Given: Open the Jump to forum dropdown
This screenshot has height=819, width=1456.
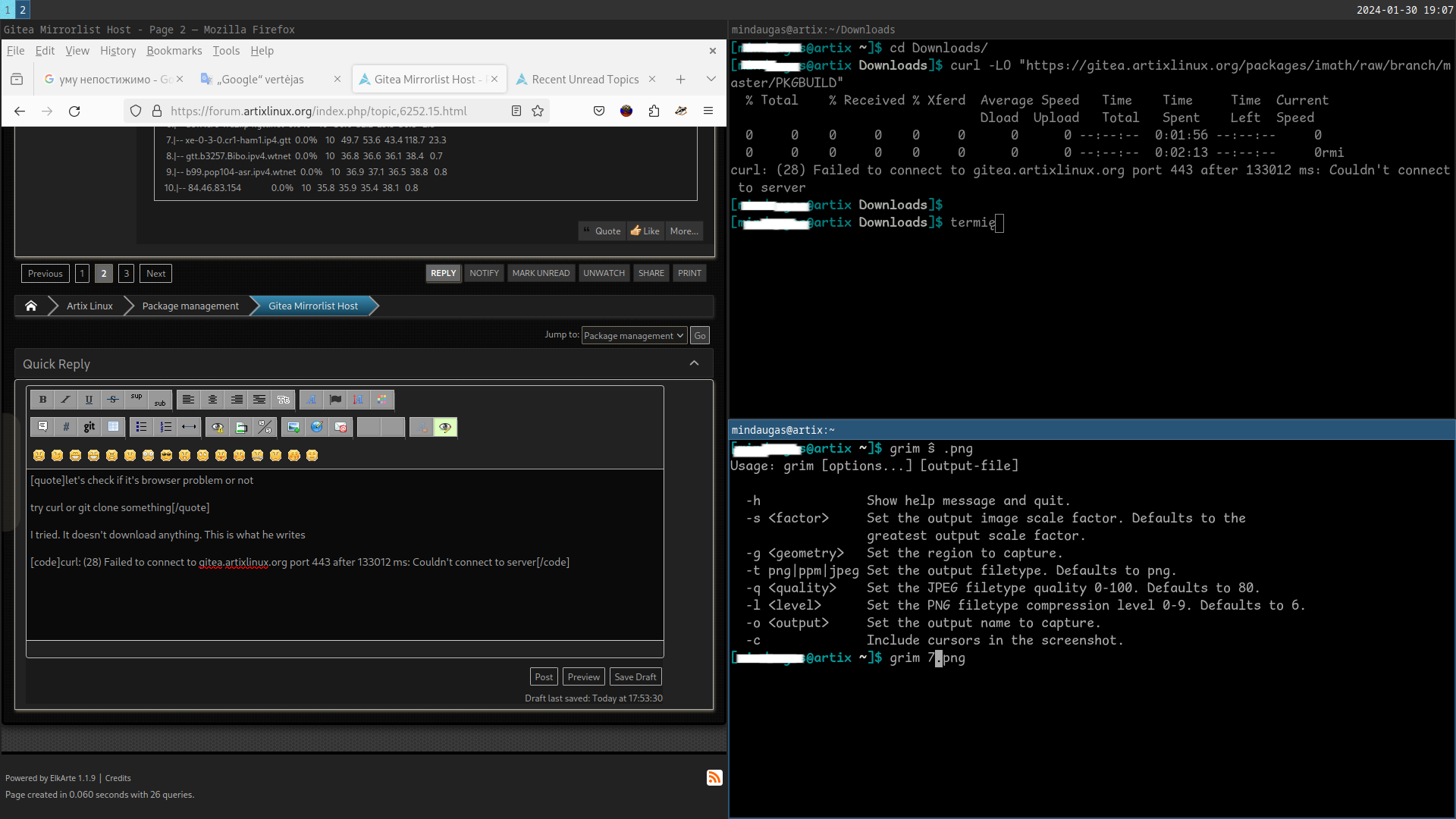Looking at the screenshot, I should click(x=635, y=335).
